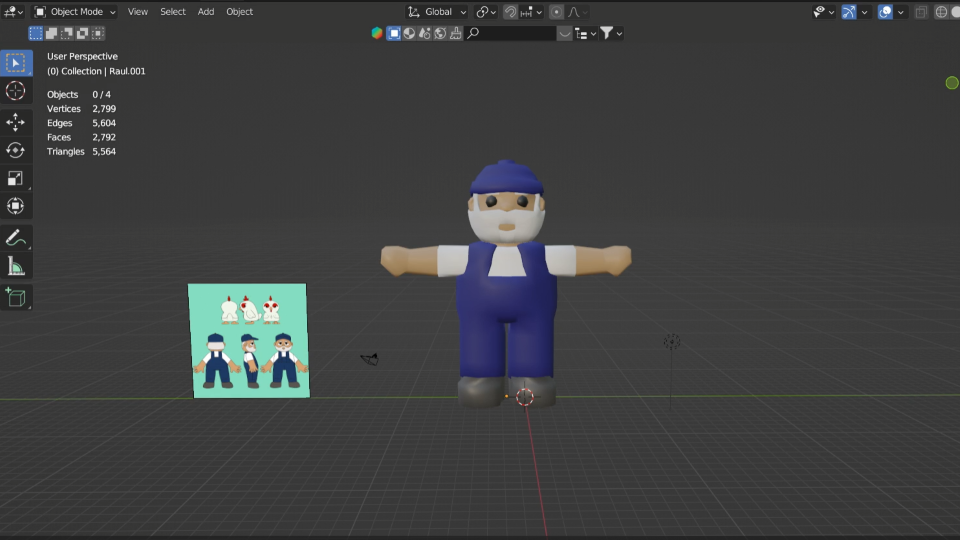
Task: Click the search filter field
Action: 511,33
